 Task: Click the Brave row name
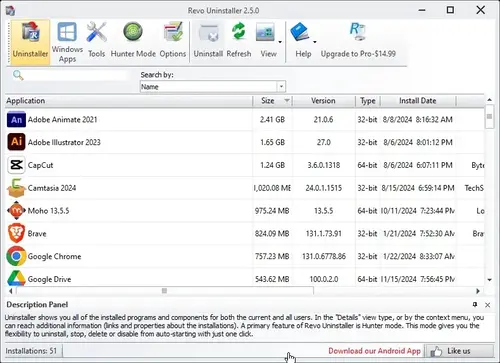(x=37, y=234)
